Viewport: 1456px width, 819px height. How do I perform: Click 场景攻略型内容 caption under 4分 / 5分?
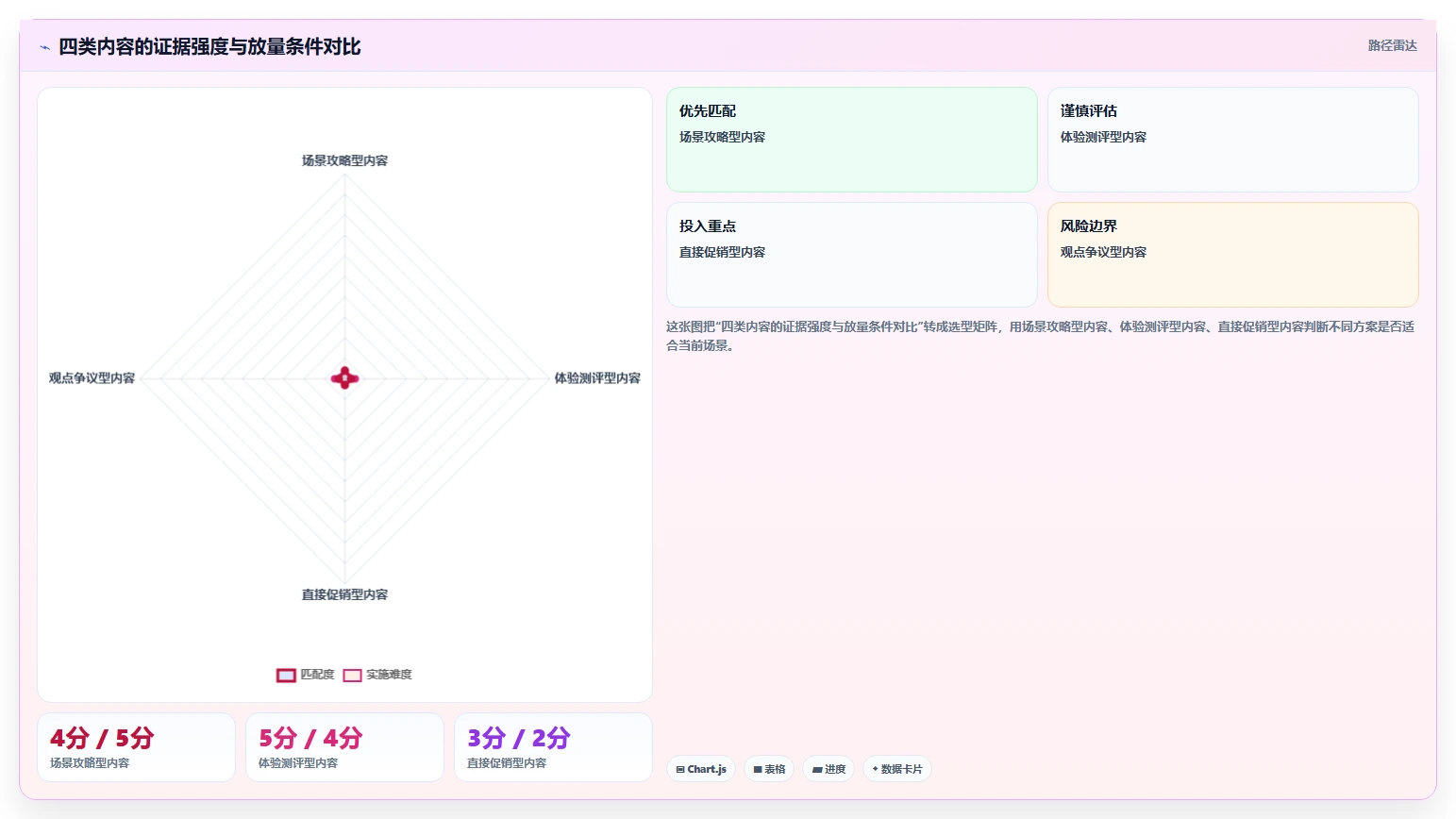click(x=90, y=762)
